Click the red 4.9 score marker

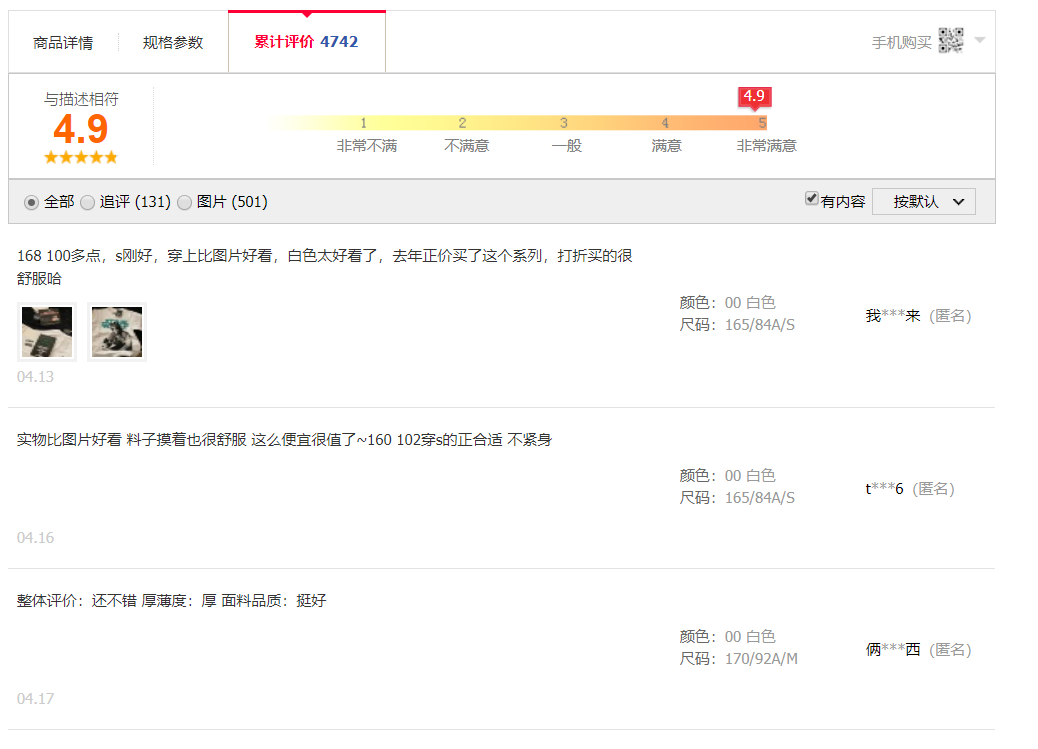click(x=755, y=97)
